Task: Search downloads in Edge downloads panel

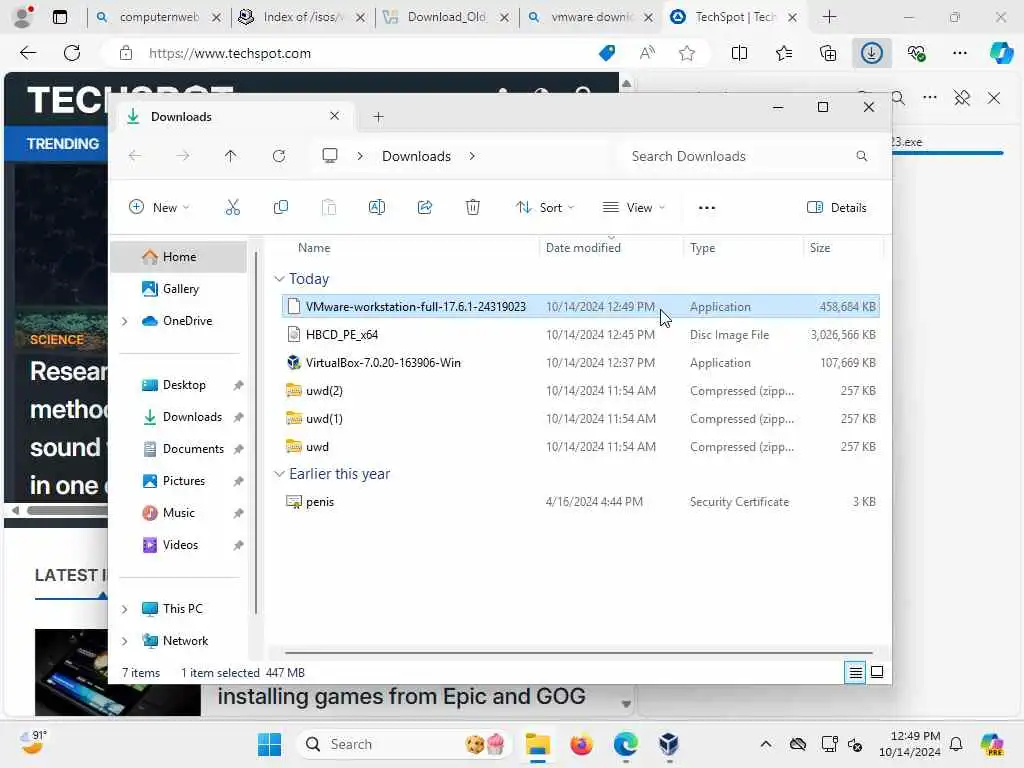Action: coord(898,99)
